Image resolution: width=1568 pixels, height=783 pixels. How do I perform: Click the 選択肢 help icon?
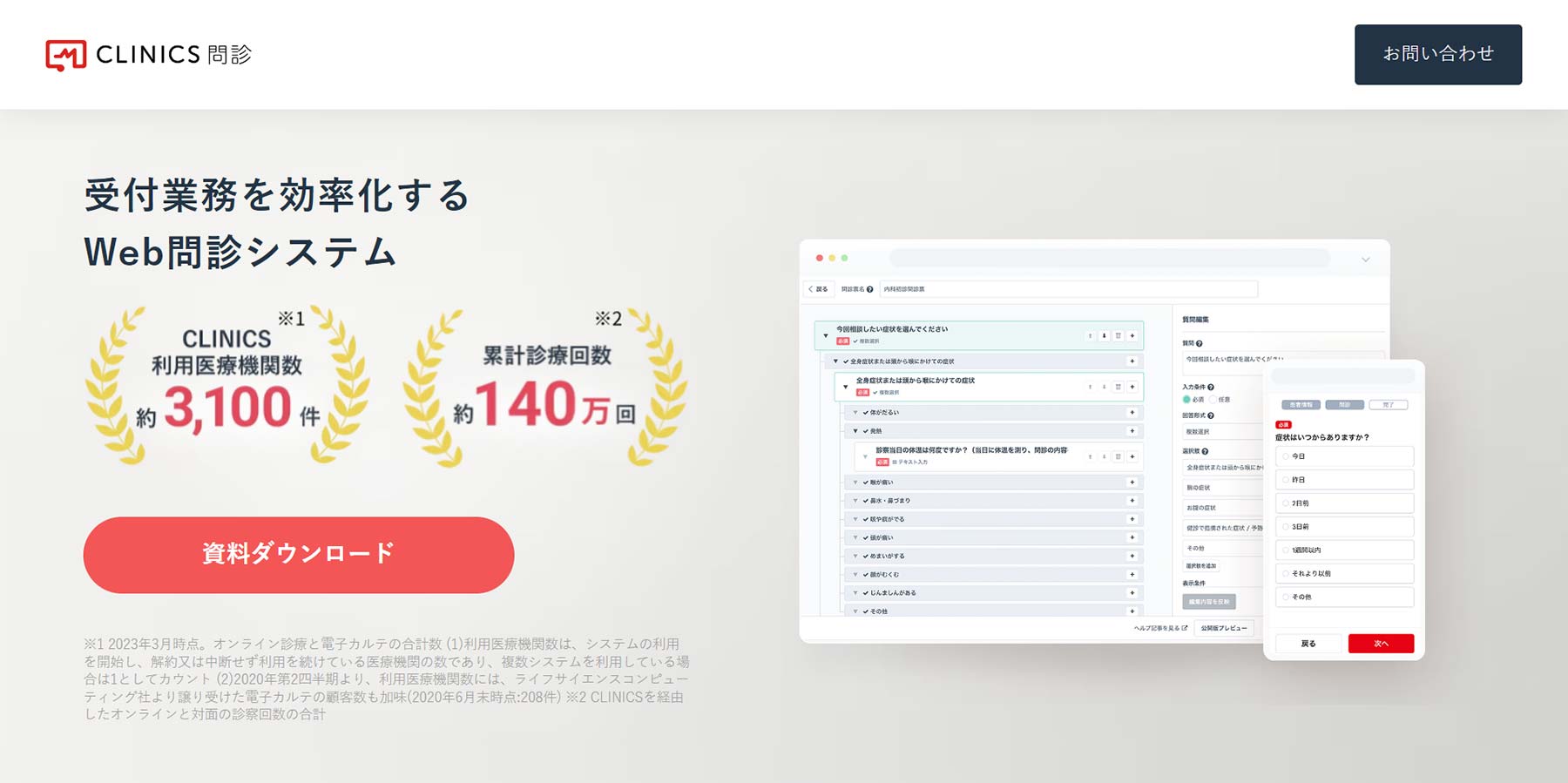1205,452
